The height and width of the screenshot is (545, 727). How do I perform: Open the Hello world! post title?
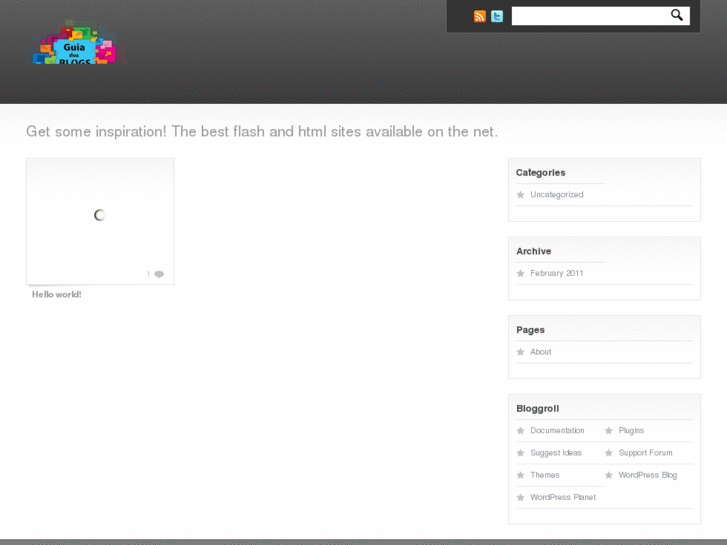point(57,295)
